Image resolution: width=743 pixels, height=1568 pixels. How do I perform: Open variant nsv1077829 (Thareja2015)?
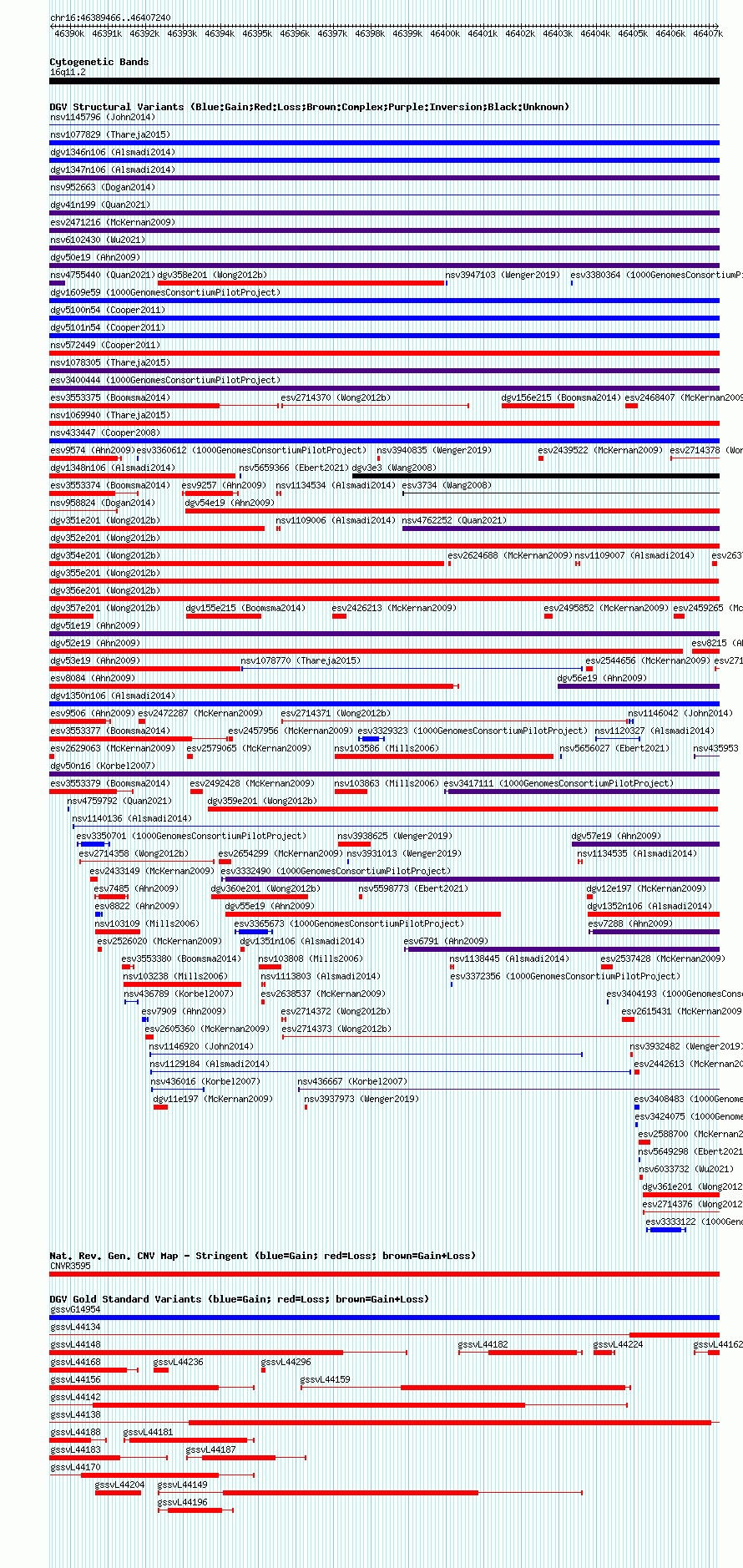coord(110,134)
